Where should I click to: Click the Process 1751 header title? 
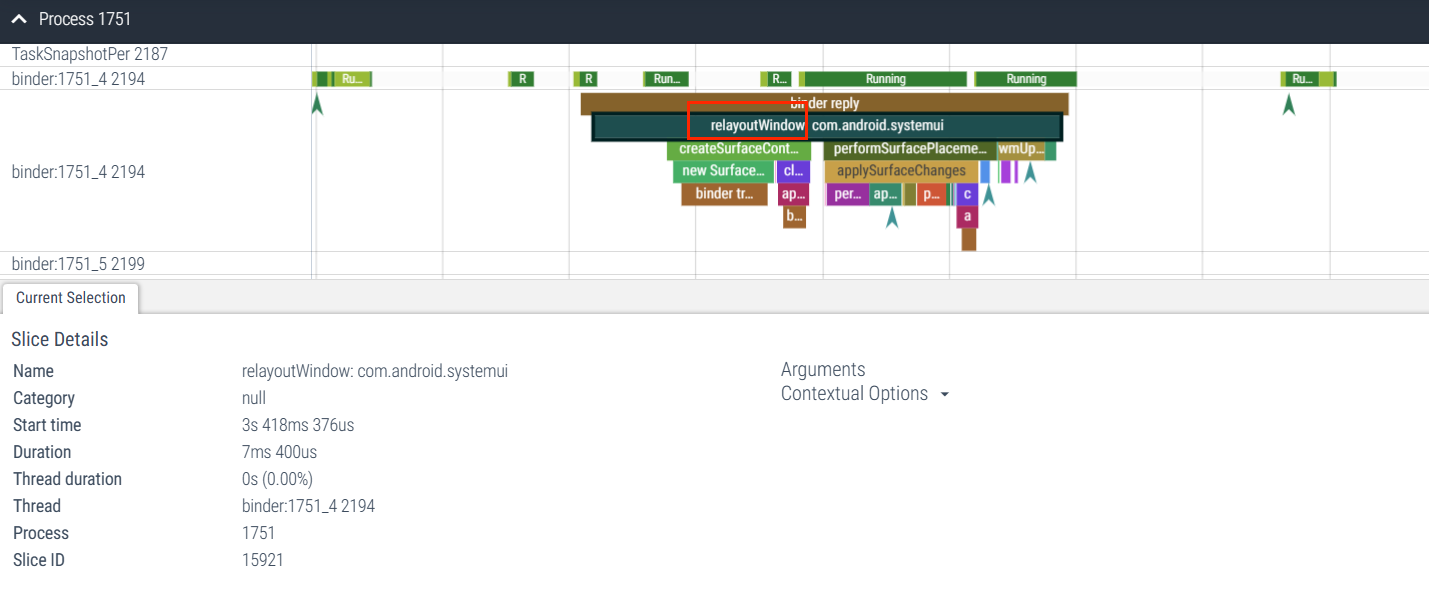click(x=85, y=19)
